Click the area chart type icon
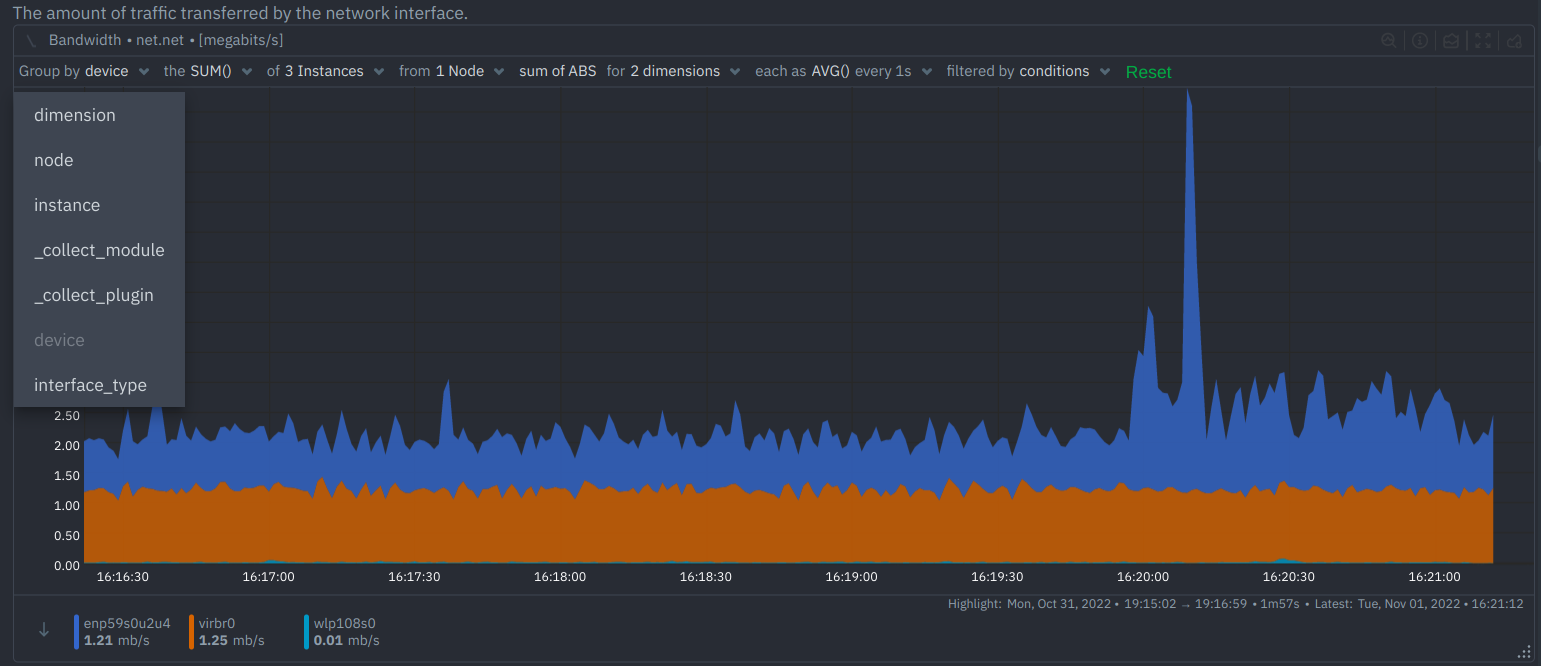The height and width of the screenshot is (666, 1541). click(1450, 41)
